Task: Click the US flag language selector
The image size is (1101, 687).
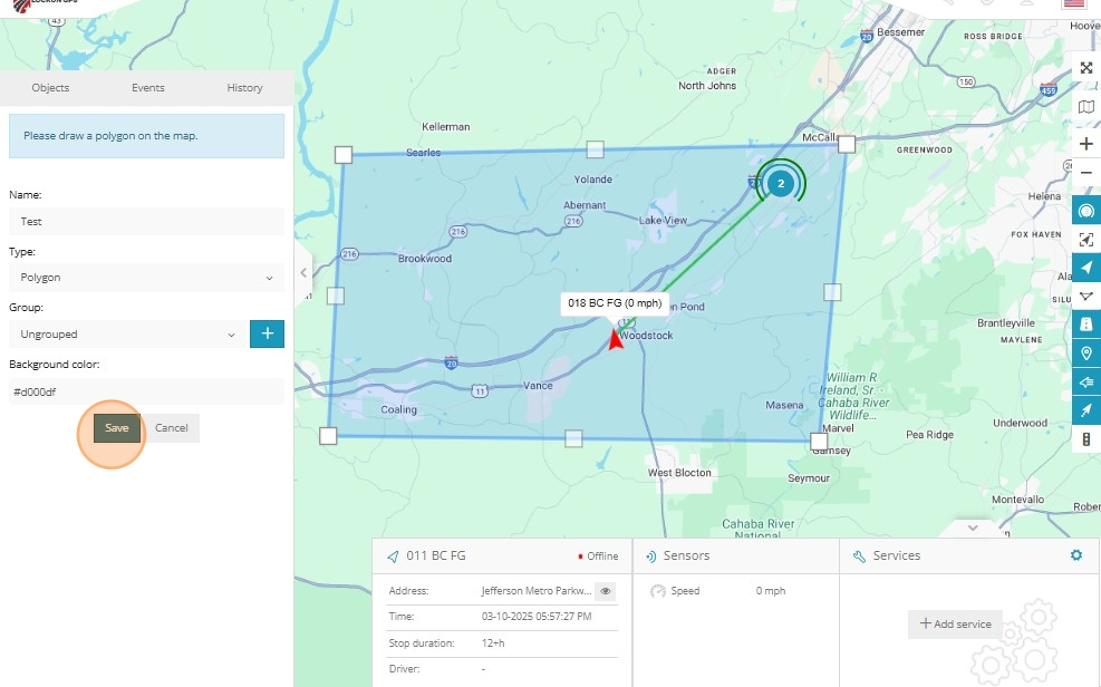Action: 1074,4
